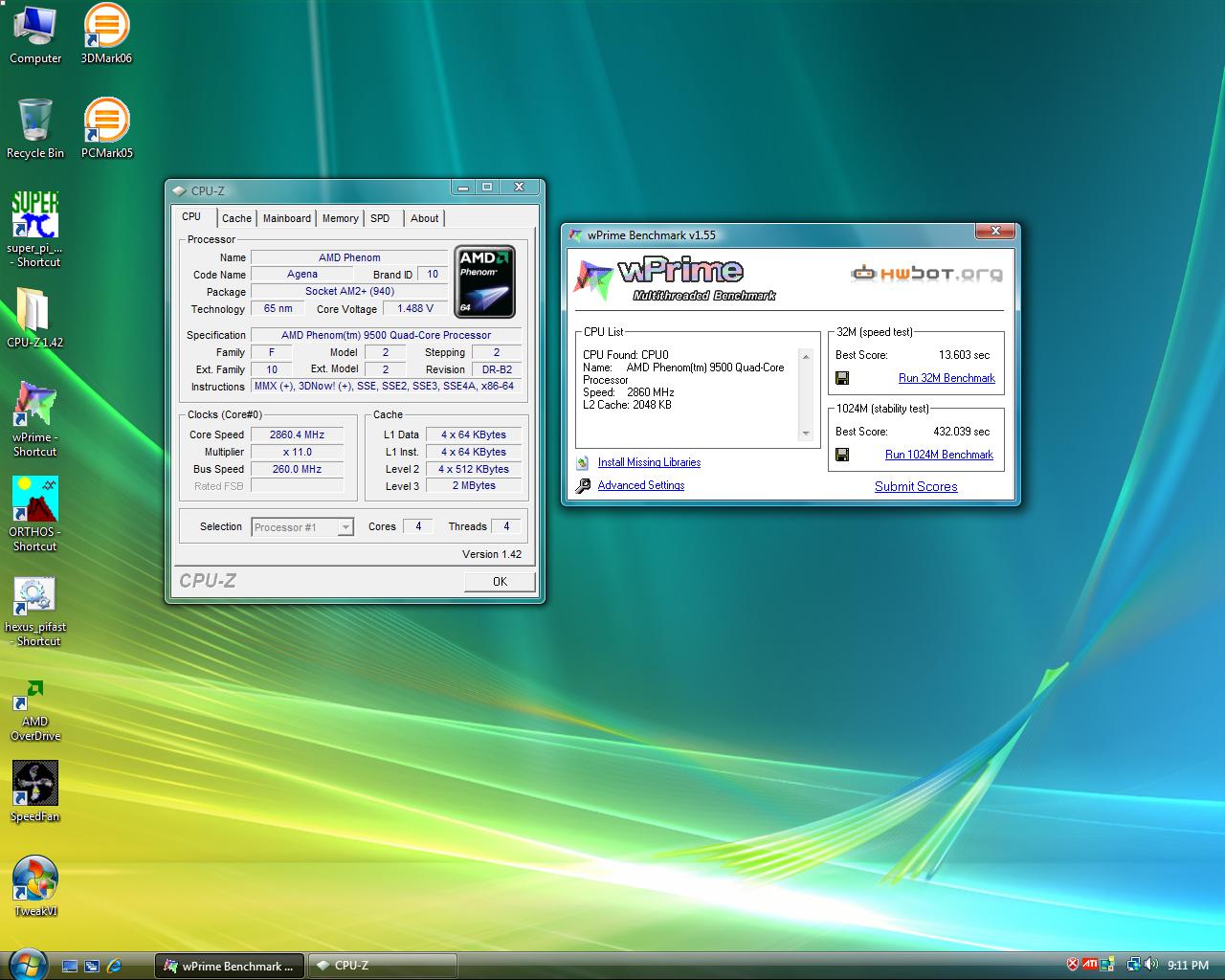Image resolution: width=1225 pixels, height=980 pixels.
Task: Click the Code Name field showing Agena
Action: (302, 274)
